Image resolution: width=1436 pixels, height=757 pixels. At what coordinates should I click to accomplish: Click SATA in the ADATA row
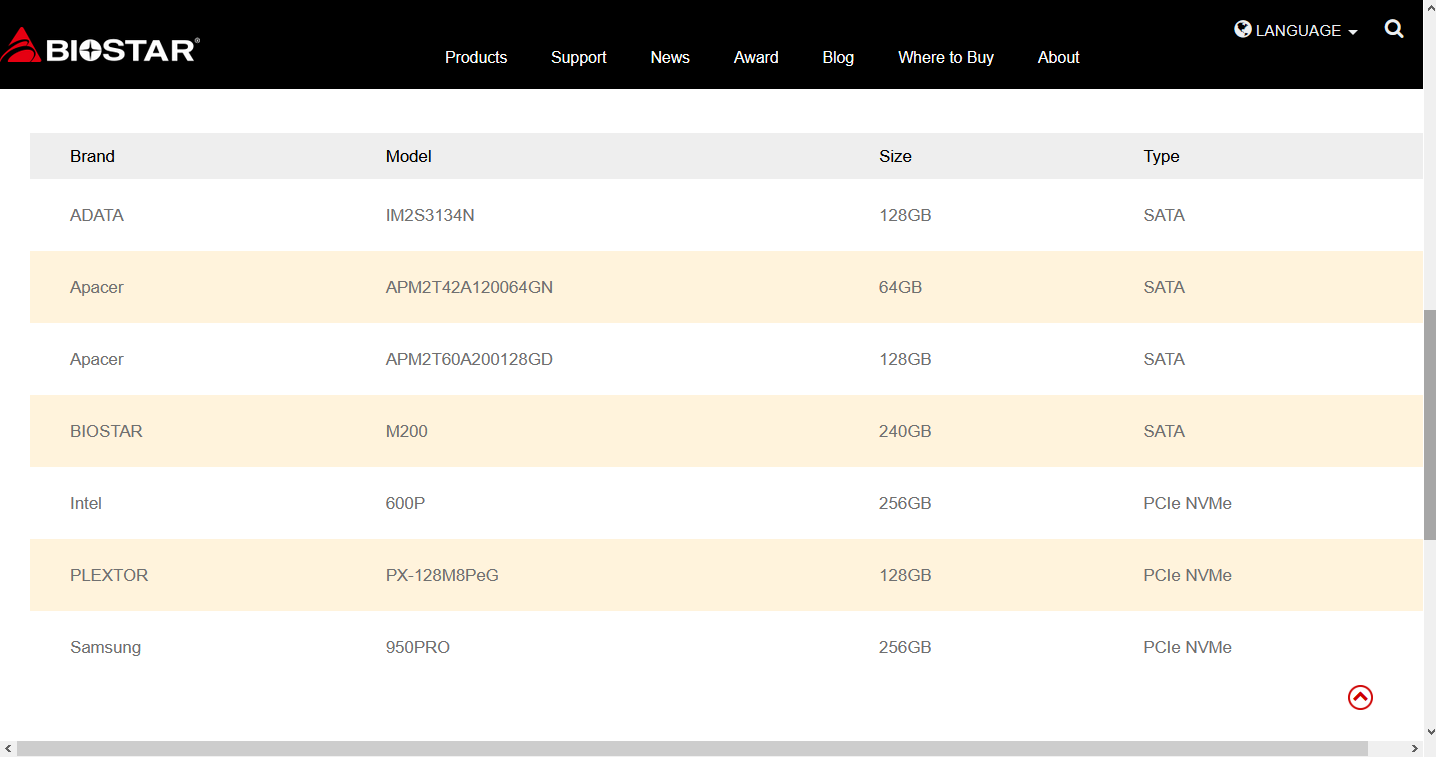pos(1164,215)
